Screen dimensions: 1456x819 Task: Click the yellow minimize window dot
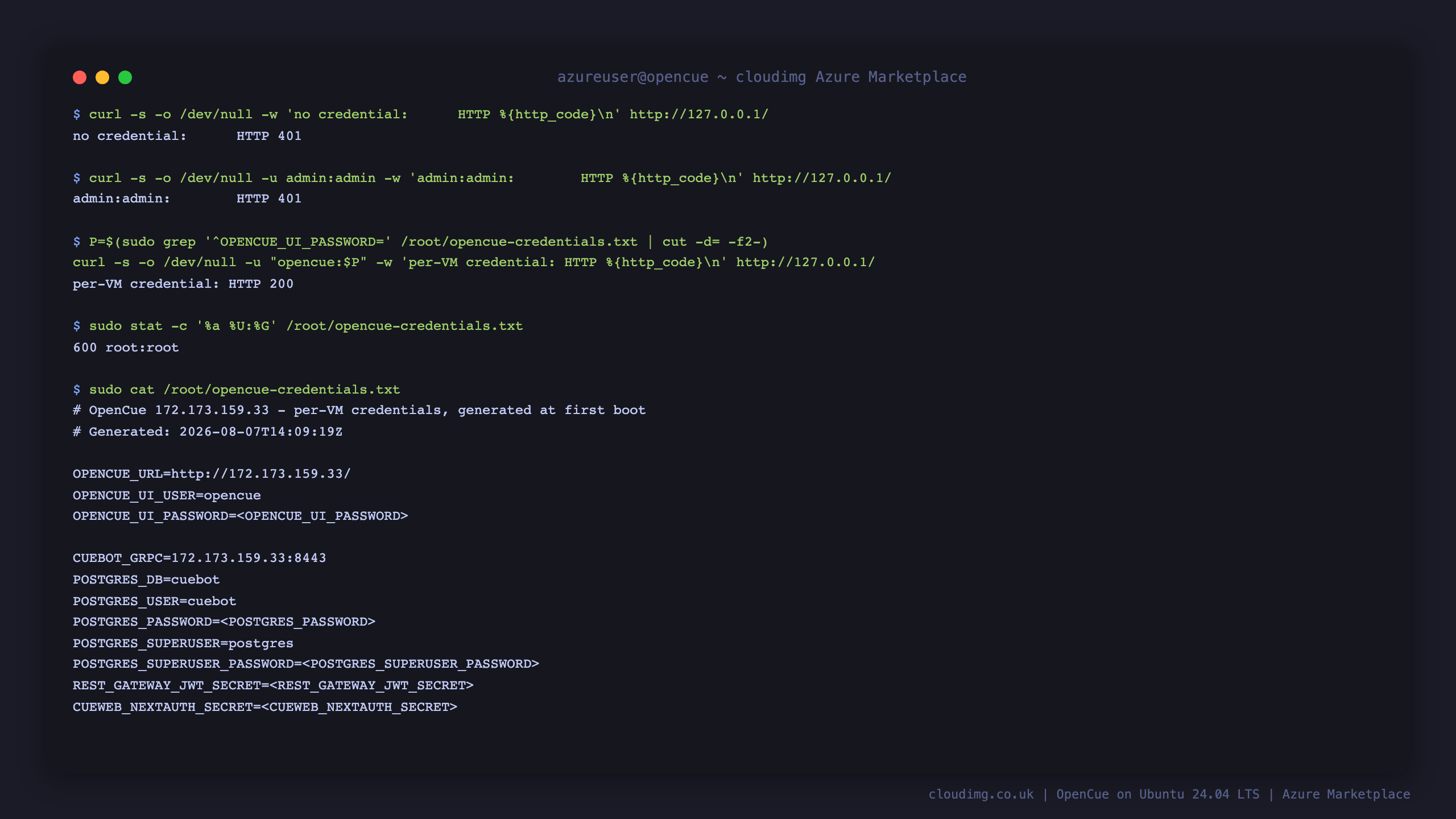point(102,77)
